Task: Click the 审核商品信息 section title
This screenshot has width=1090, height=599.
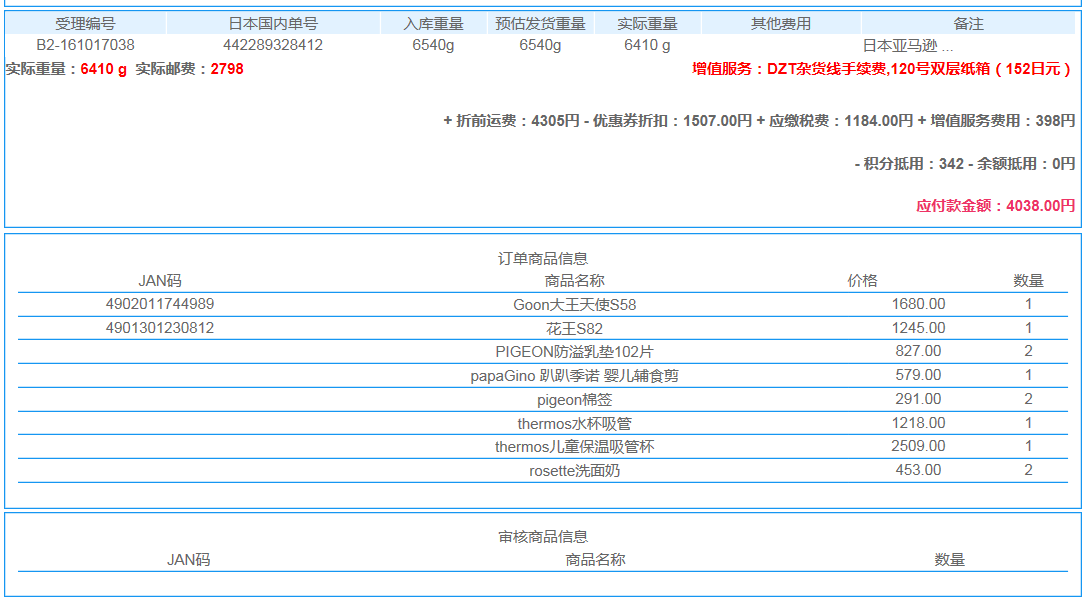Action: pos(543,536)
